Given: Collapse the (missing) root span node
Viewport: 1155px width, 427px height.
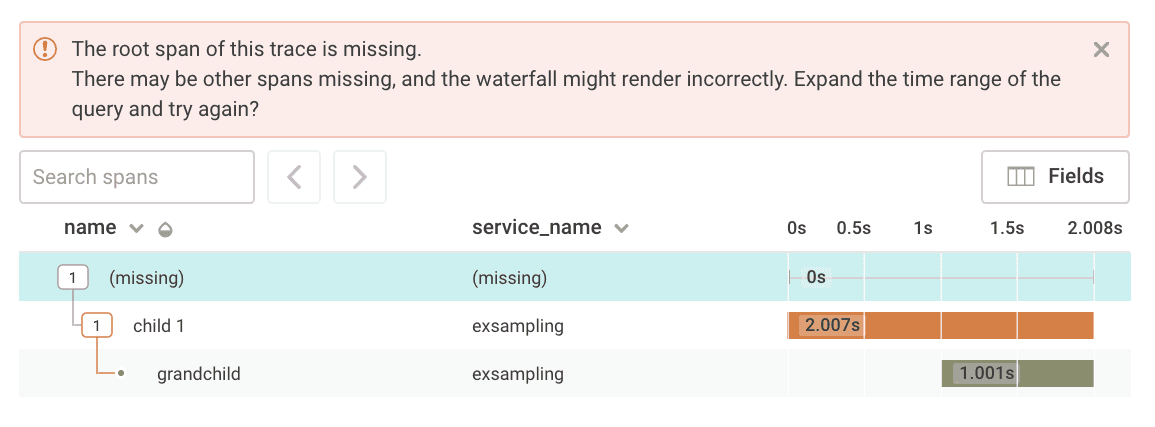Looking at the screenshot, I should [73, 278].
